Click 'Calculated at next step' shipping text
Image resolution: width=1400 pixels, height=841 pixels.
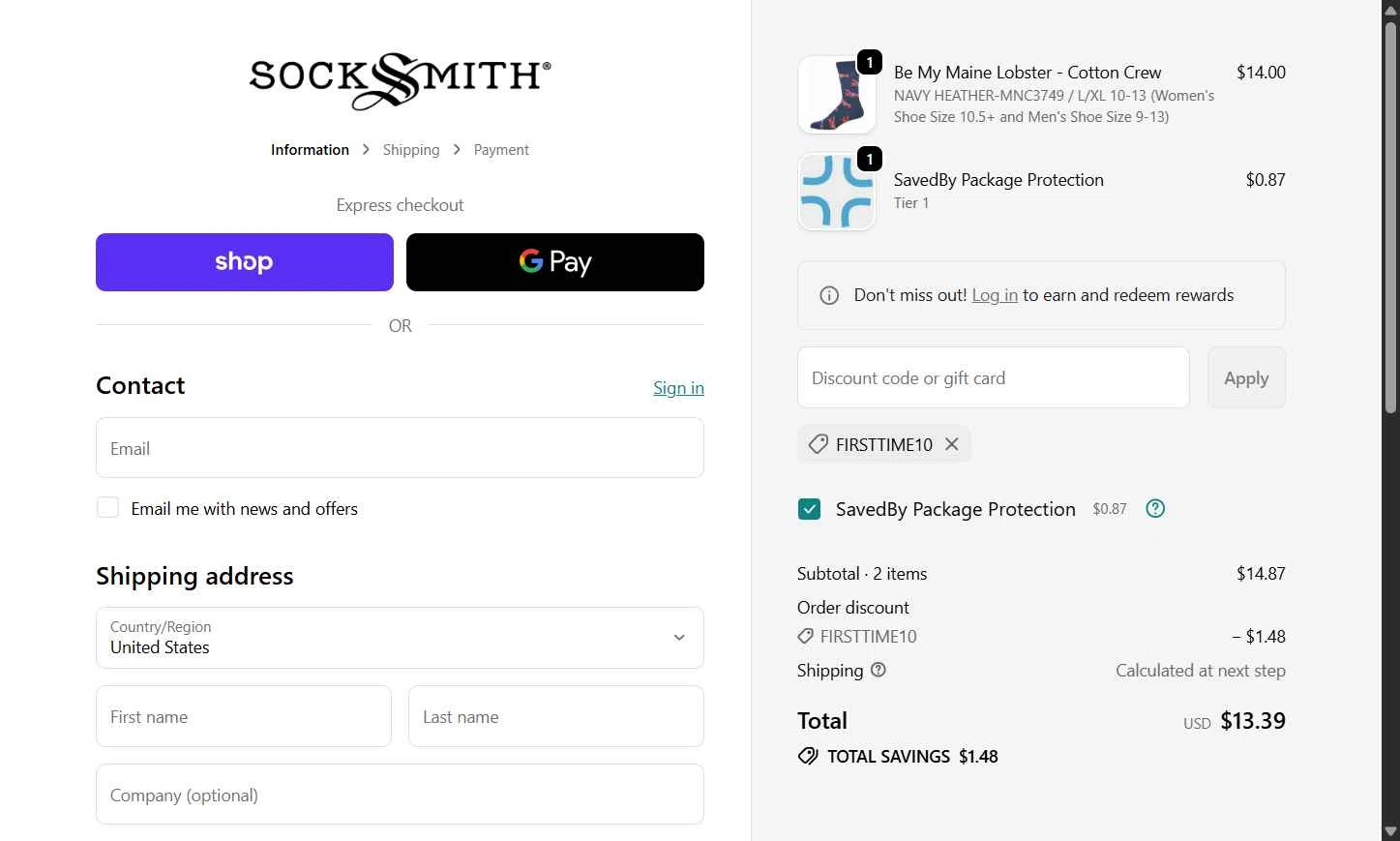pos(1201,671)
